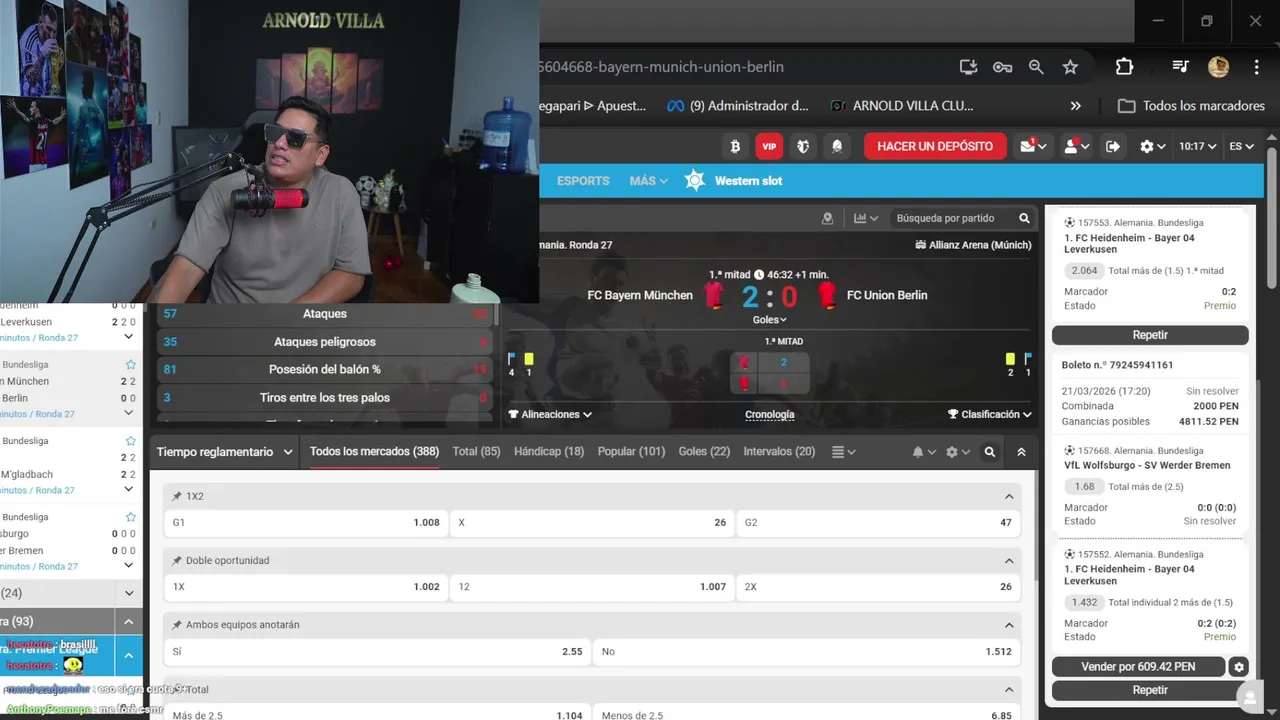Open the Todos los marcadores bookmarks folder
The width and height of the screenshot is (1280, 720).
tap(1191, 106)
